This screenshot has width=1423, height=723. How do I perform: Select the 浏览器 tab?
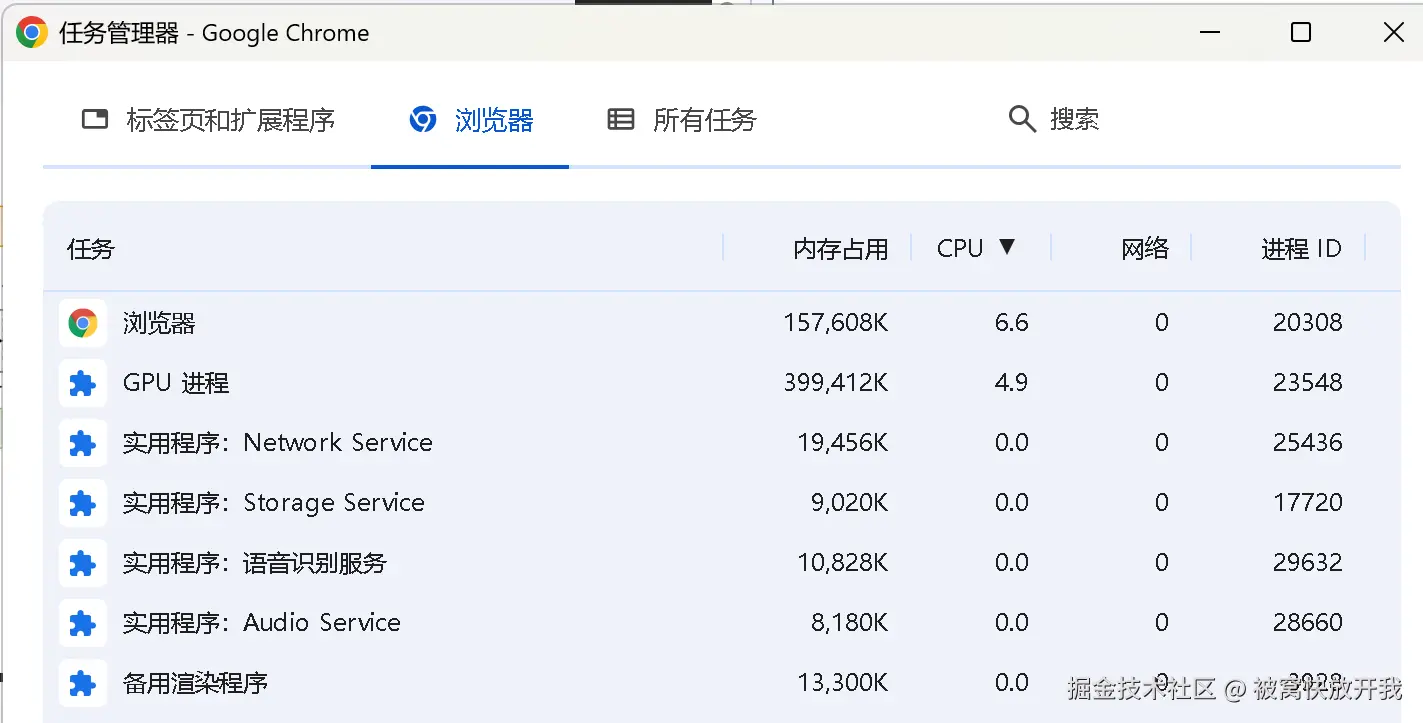(471, 120)
